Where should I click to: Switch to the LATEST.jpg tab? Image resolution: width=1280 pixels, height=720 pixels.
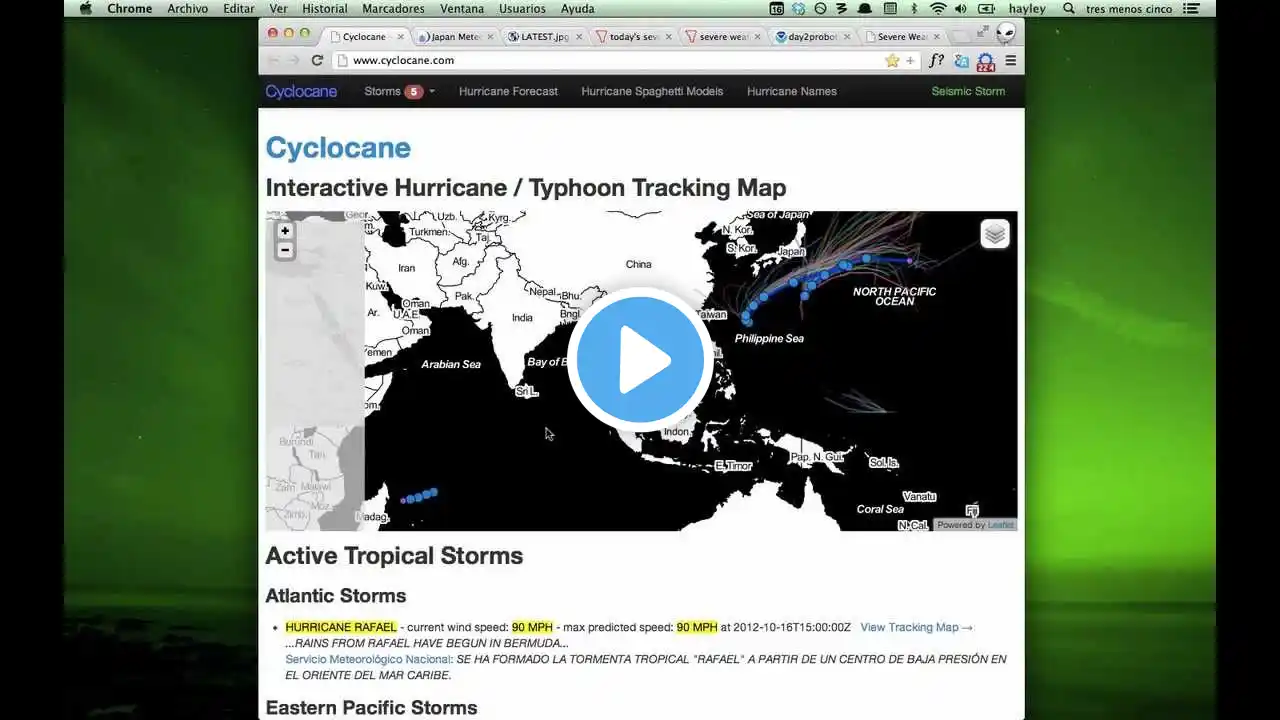tap(545, 37)
